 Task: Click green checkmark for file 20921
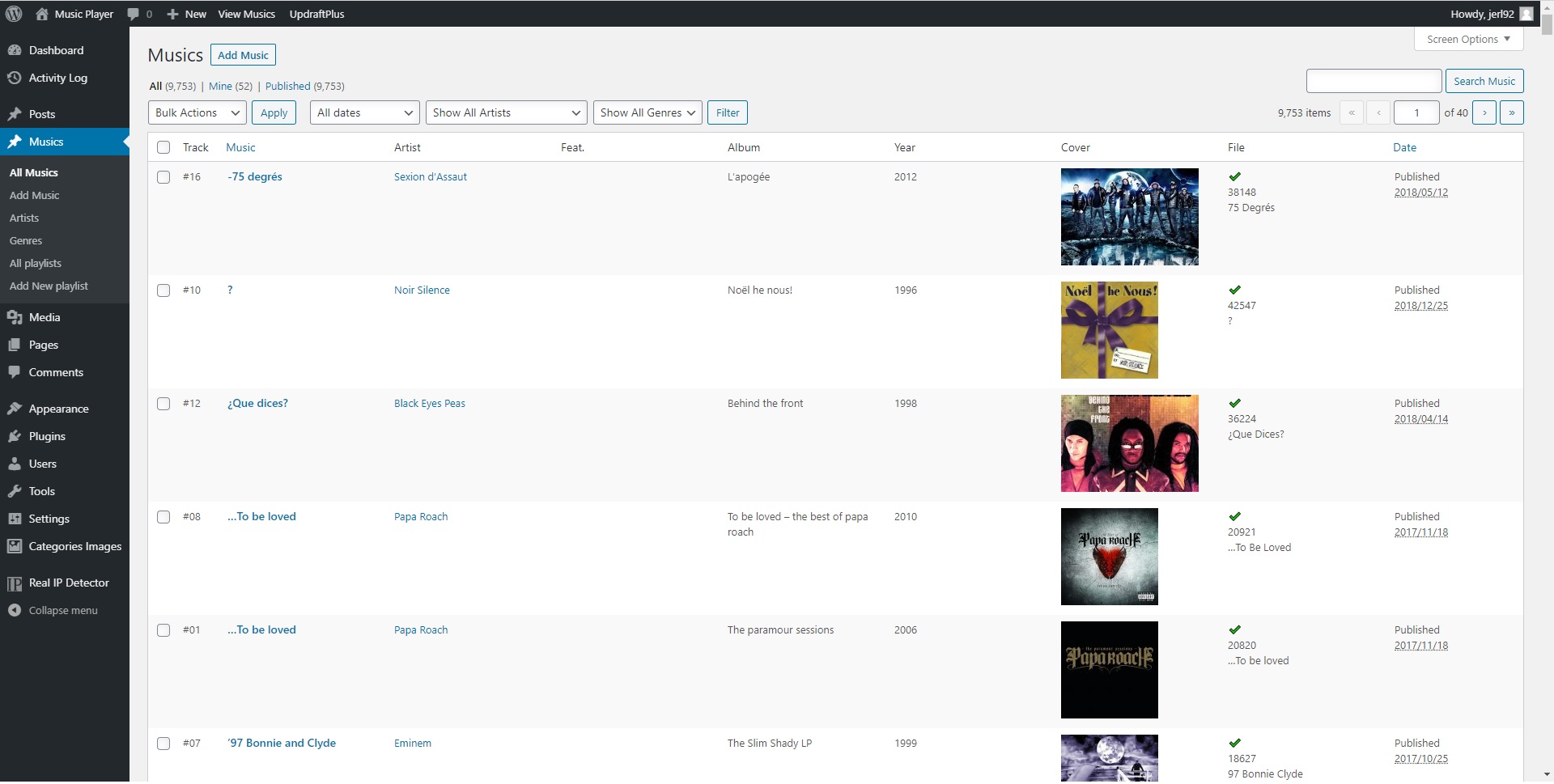point(1235,516)
